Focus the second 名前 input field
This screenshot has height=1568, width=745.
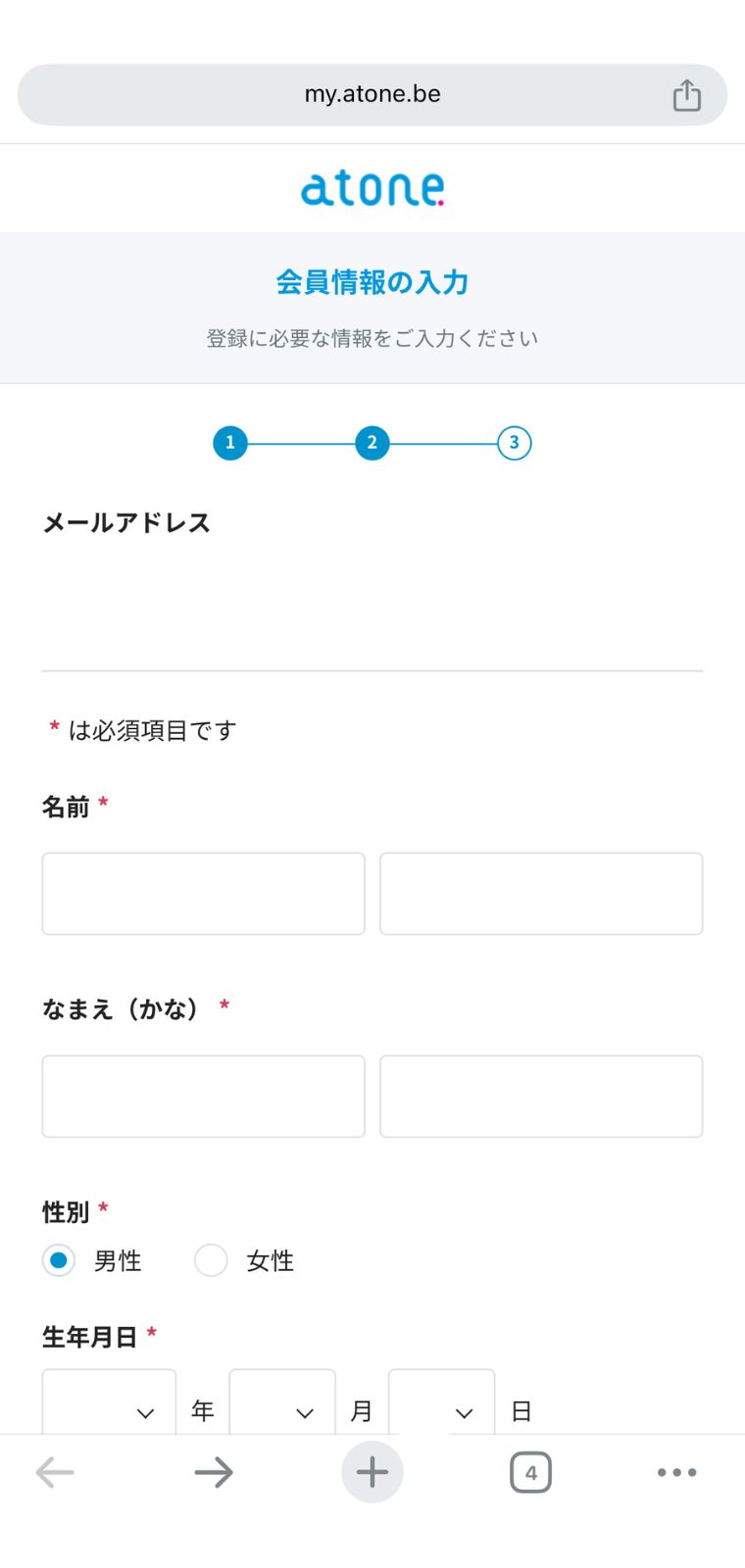coord(541,894)
